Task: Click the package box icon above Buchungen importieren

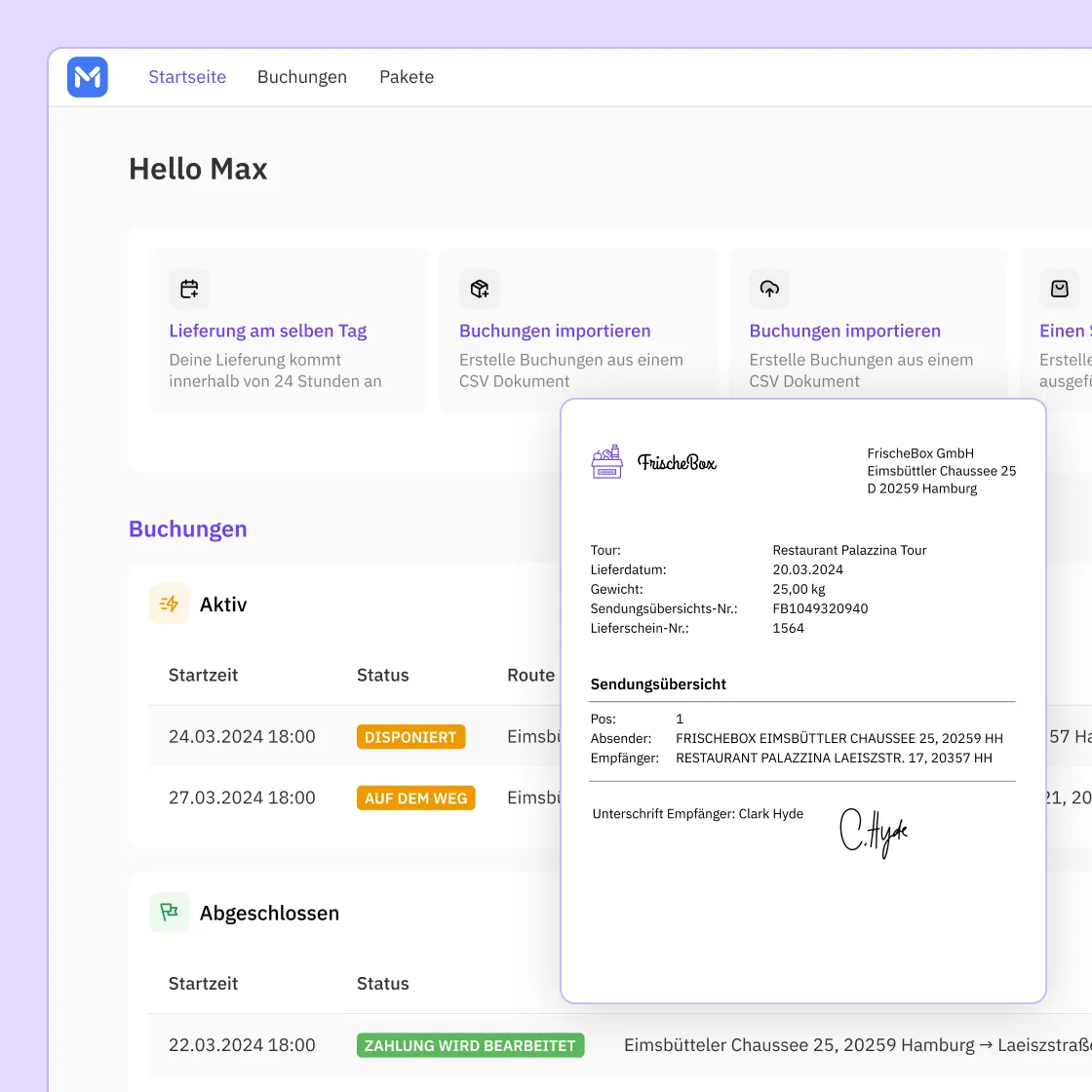Action: tap(479, 289)
